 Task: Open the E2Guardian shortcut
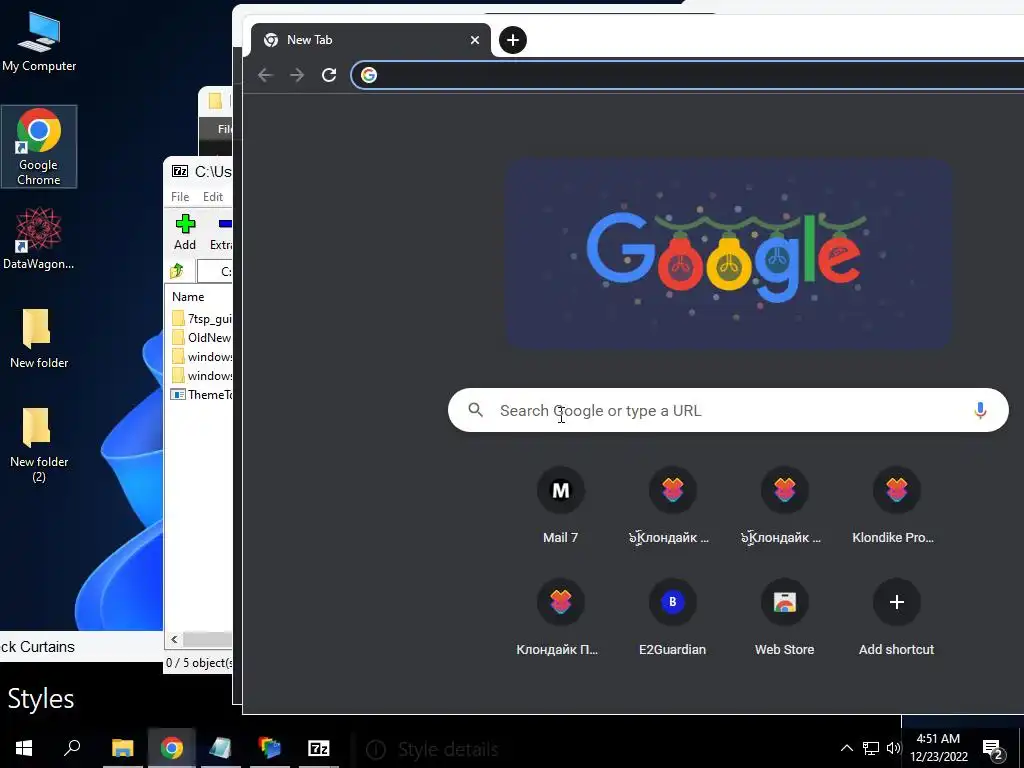[x=672, y=618]
